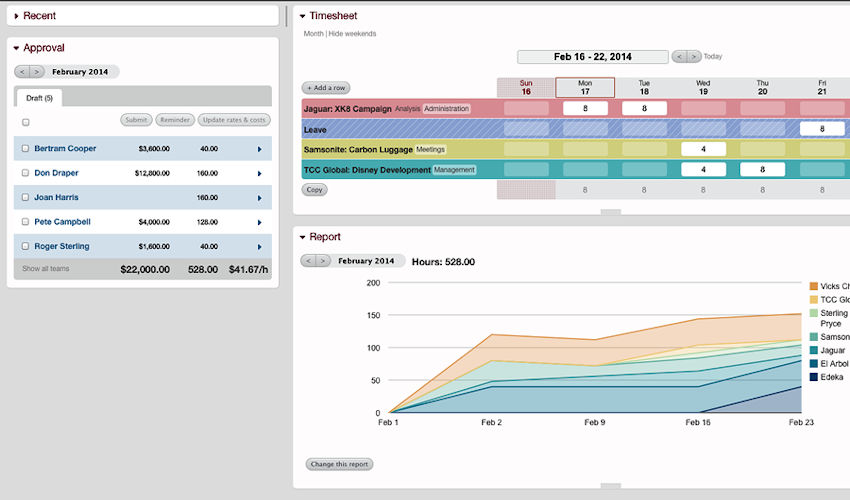
Task: Click the arrow next to Don Draper
Action: [x=259, y=173]
